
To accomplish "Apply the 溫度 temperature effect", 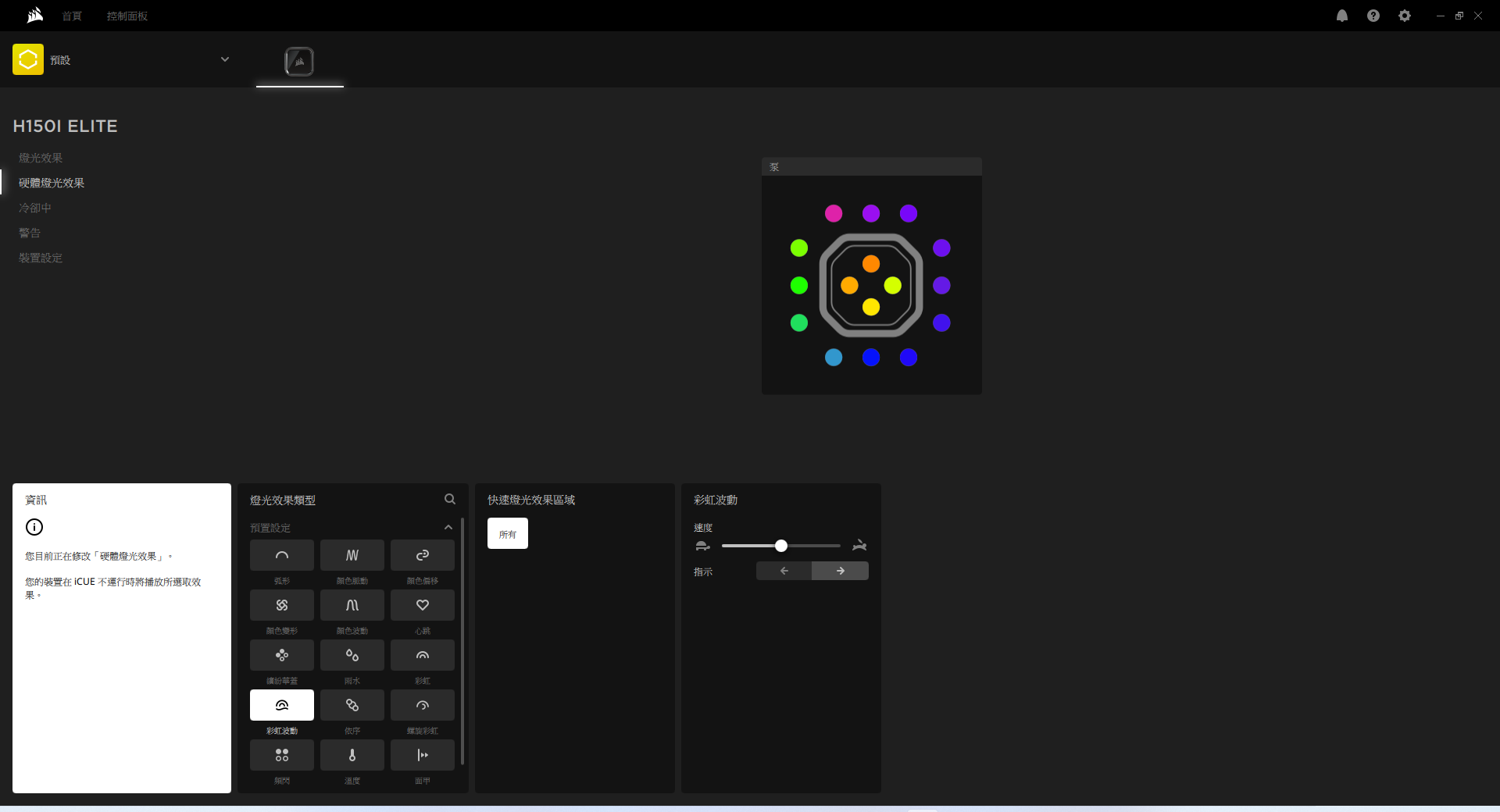I will click(352, 755).
